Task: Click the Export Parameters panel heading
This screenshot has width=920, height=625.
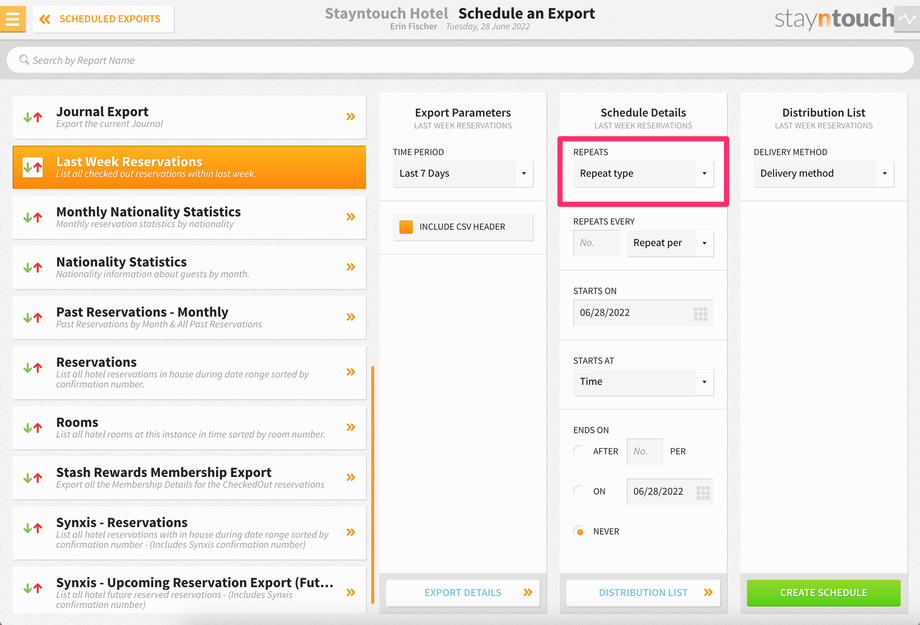Action: 463,113
